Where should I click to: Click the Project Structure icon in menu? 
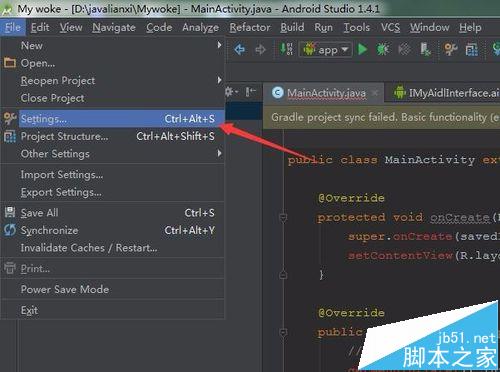[x=10, y=137]
